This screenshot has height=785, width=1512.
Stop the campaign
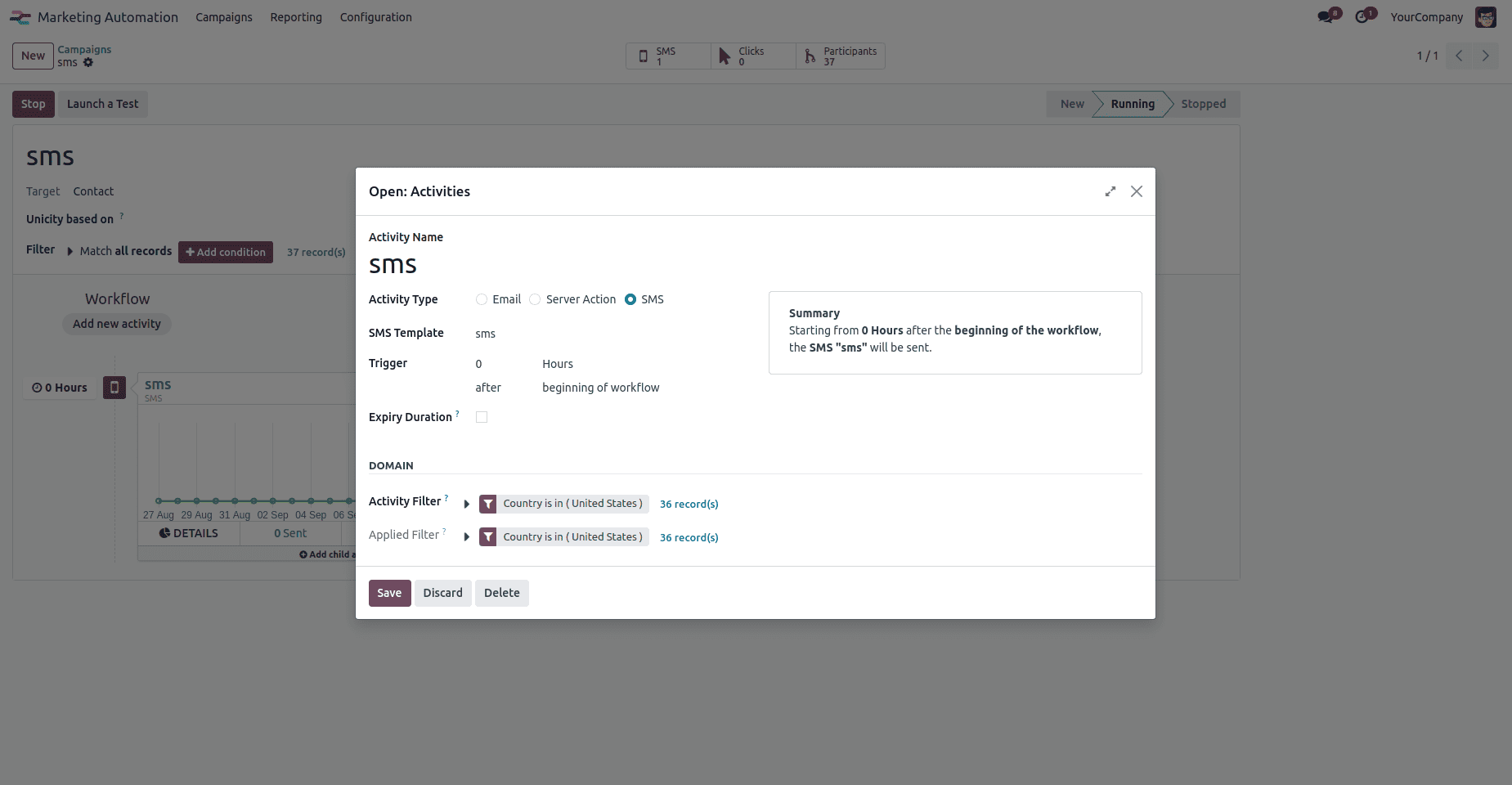[34, 104]
